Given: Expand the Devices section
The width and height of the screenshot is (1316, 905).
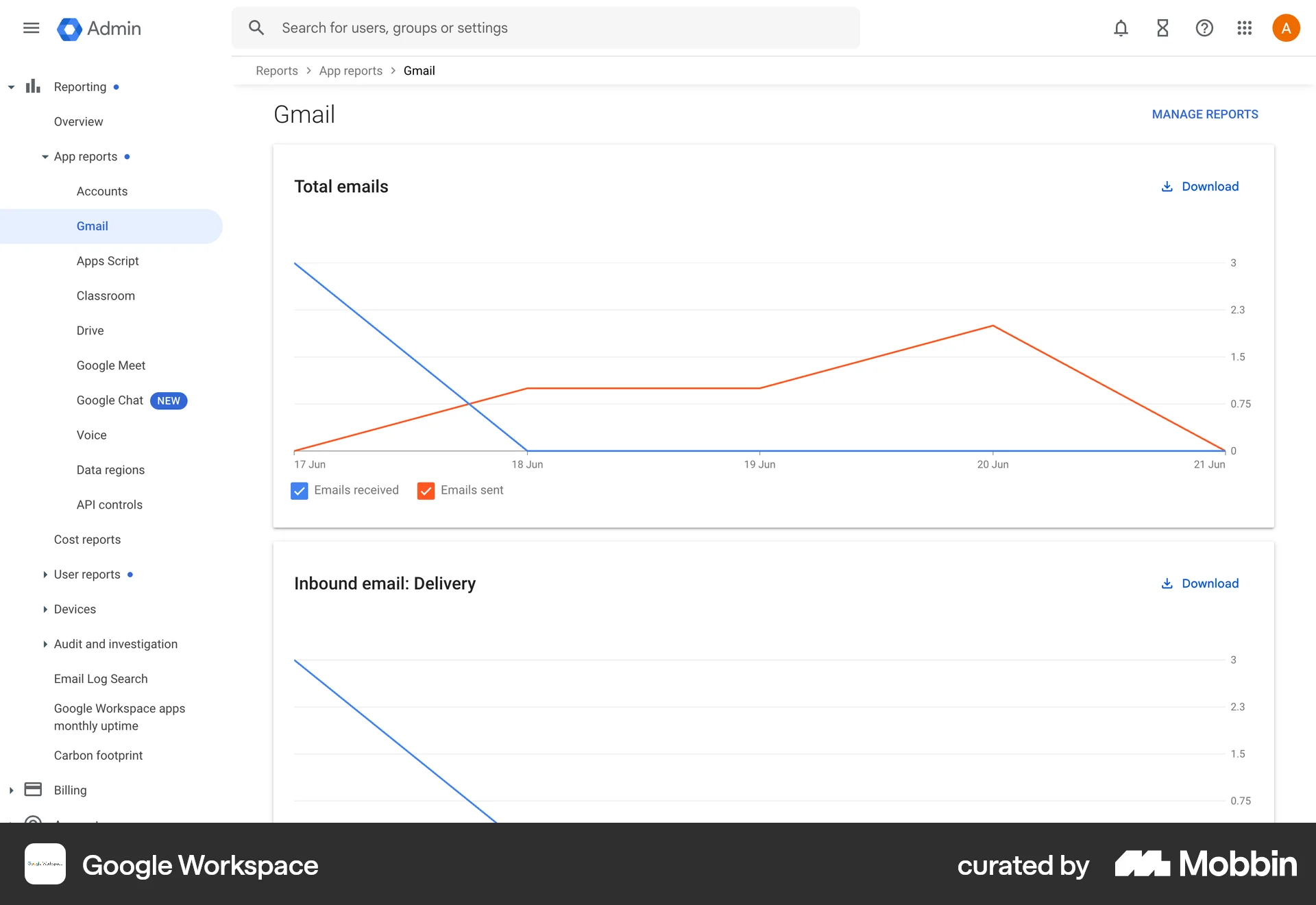Looking at the screenshot, I should [x=44, y=609].
